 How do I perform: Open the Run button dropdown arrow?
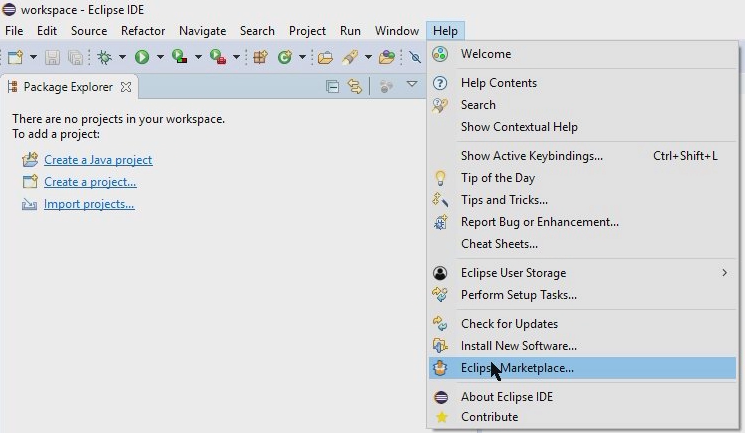[x=160, y=58]
